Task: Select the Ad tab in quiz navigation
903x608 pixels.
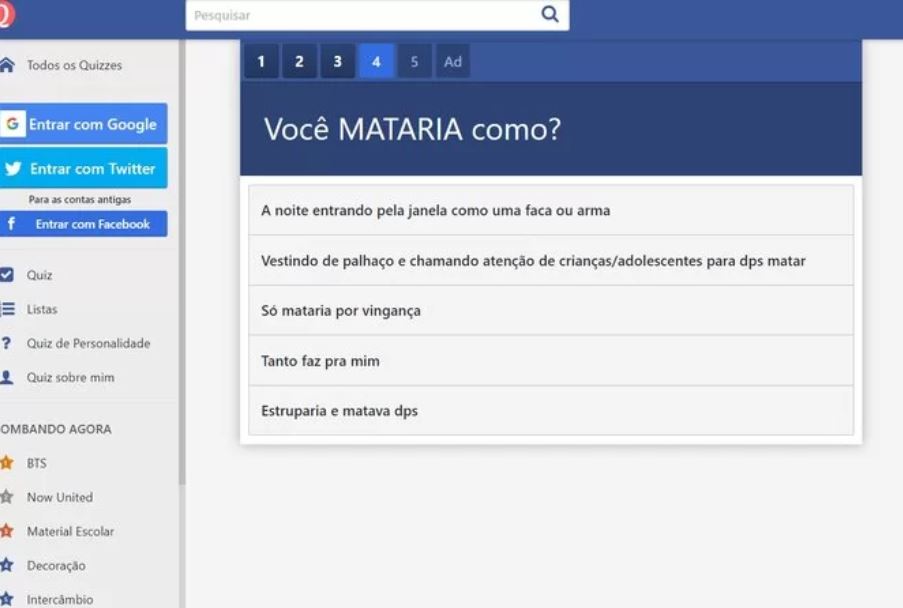Action: 453,62
